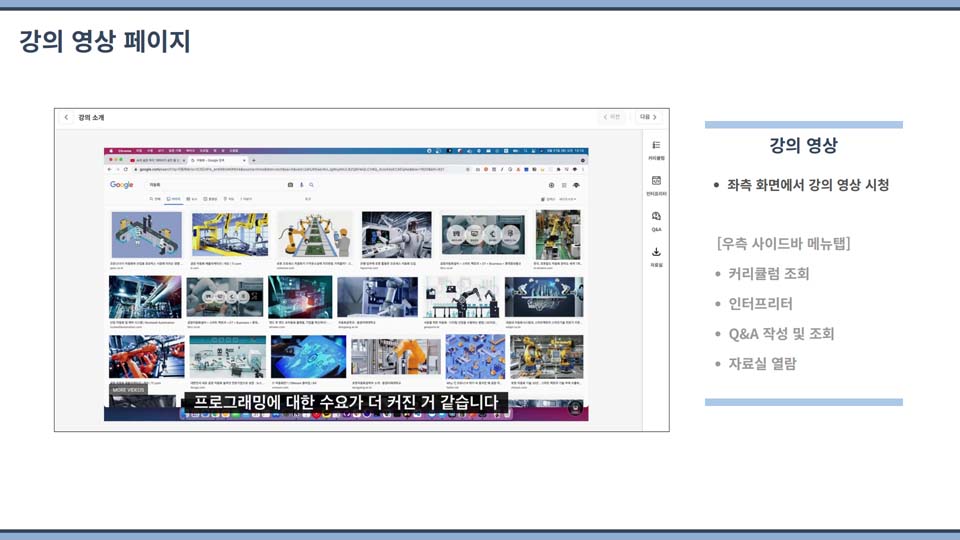Click the Chrome menu in macOS menu bar
Image resolution: width=960 pixels, height=540 pixels.
click(125, 151)
